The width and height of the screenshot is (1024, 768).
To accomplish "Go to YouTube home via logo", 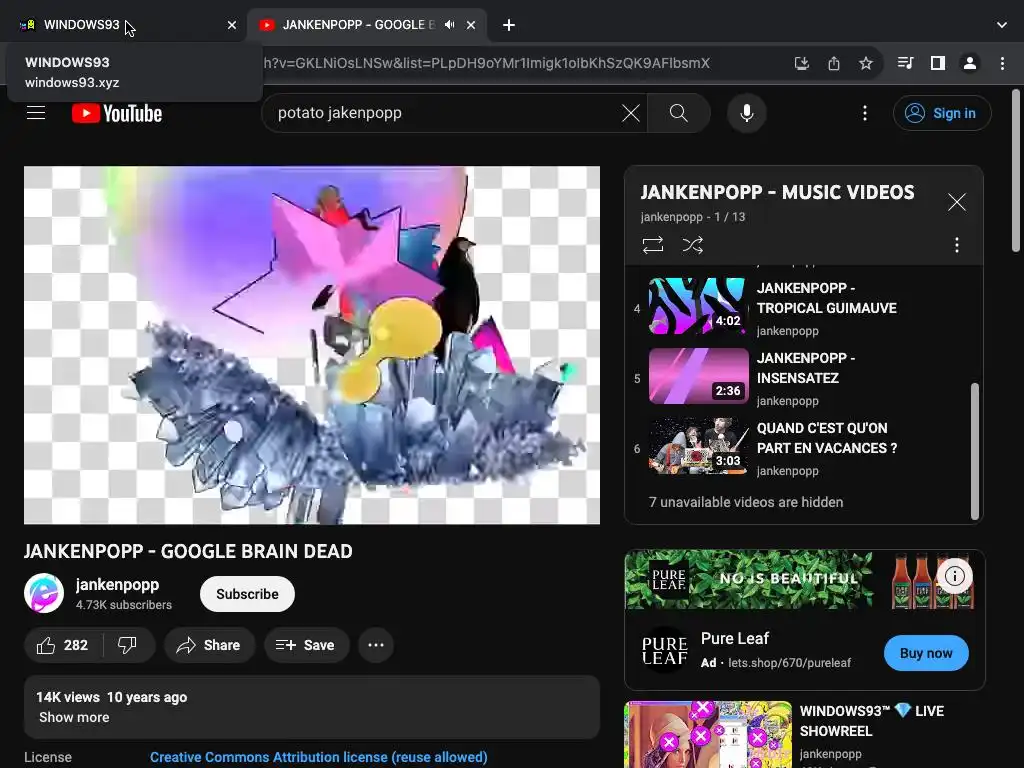I will 117,113.
